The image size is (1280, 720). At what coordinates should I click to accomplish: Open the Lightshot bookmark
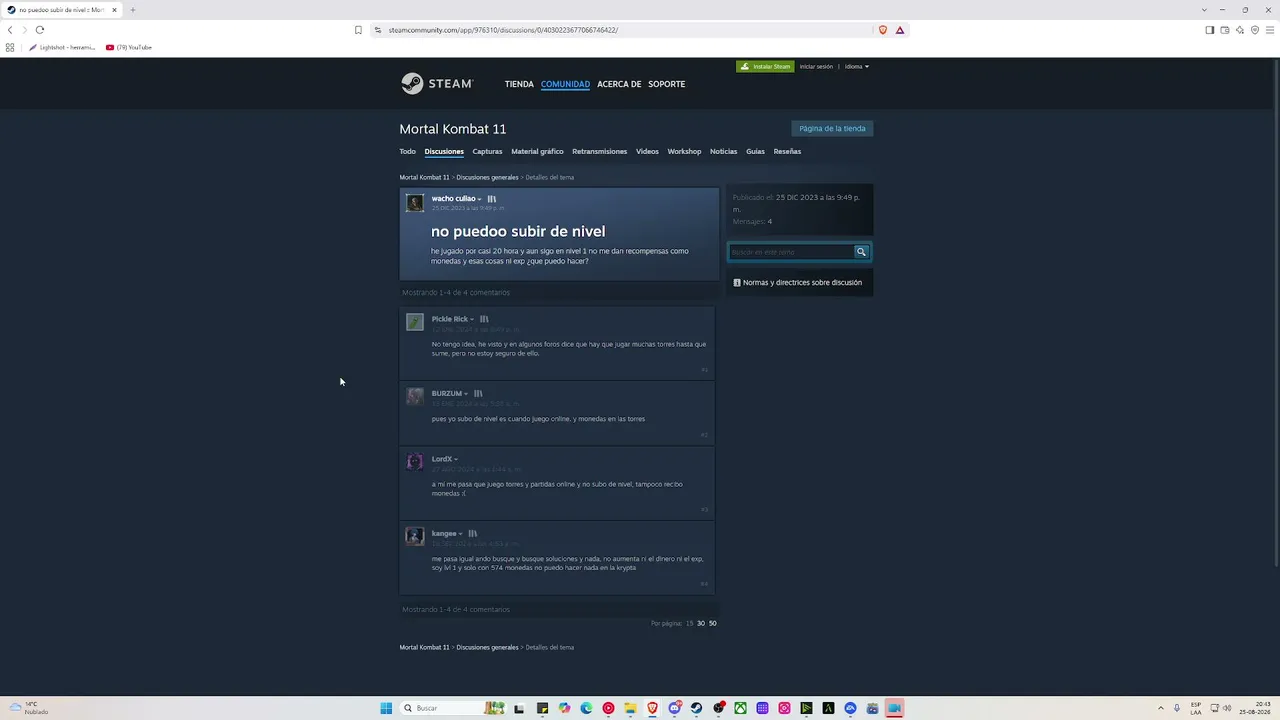[62, 47]
